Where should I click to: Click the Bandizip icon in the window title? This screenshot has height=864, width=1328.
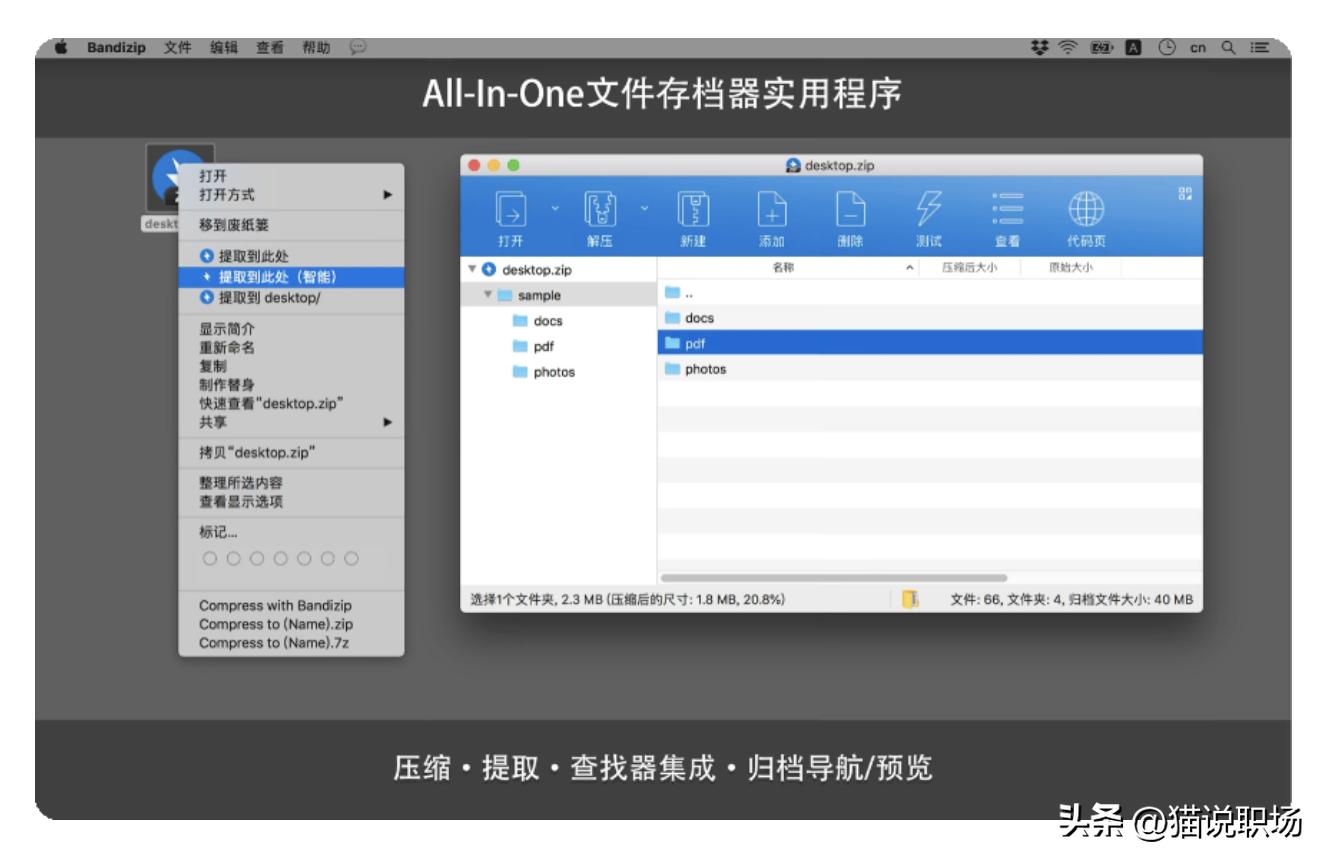[794, 165]
